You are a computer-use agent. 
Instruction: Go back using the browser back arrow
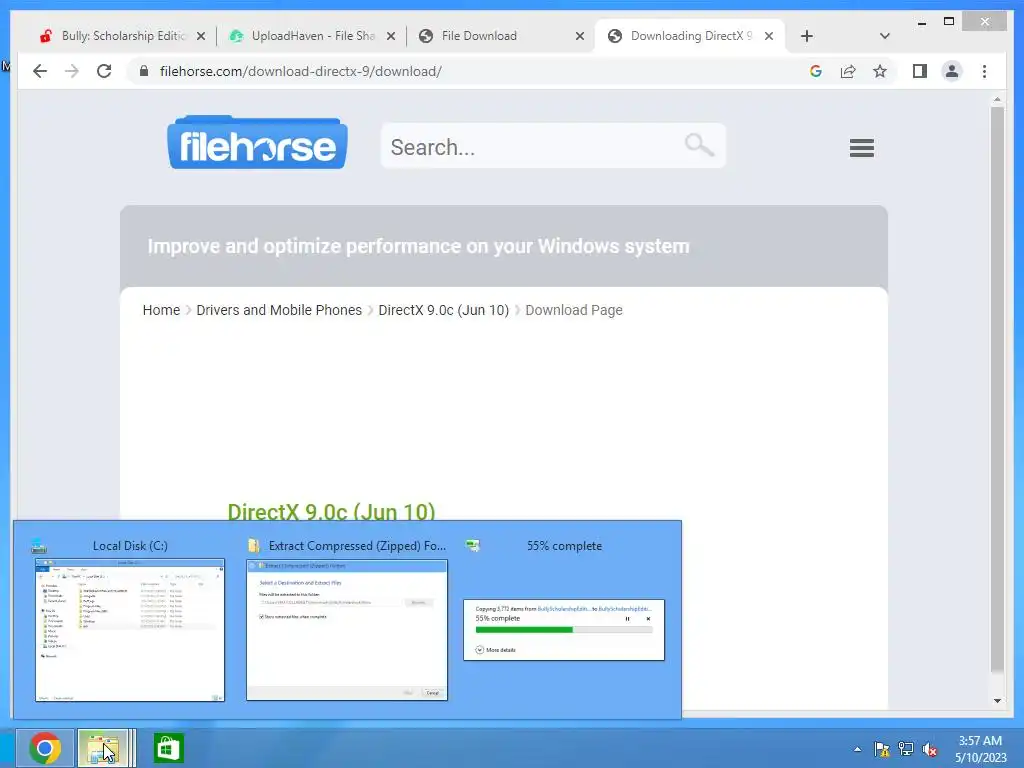[x=40, y=71]
